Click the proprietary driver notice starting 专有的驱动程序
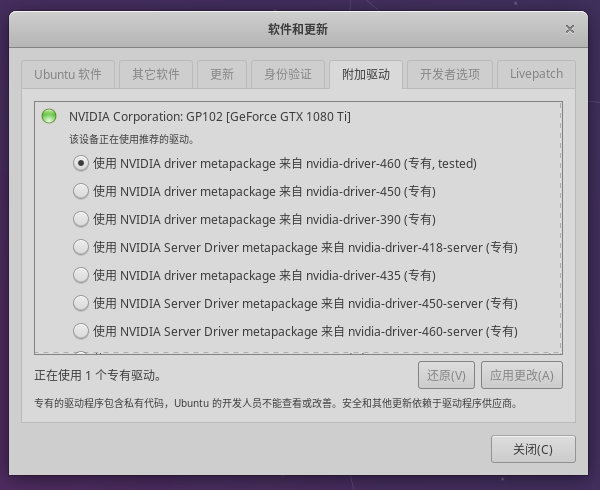 [x=277, y=403]
